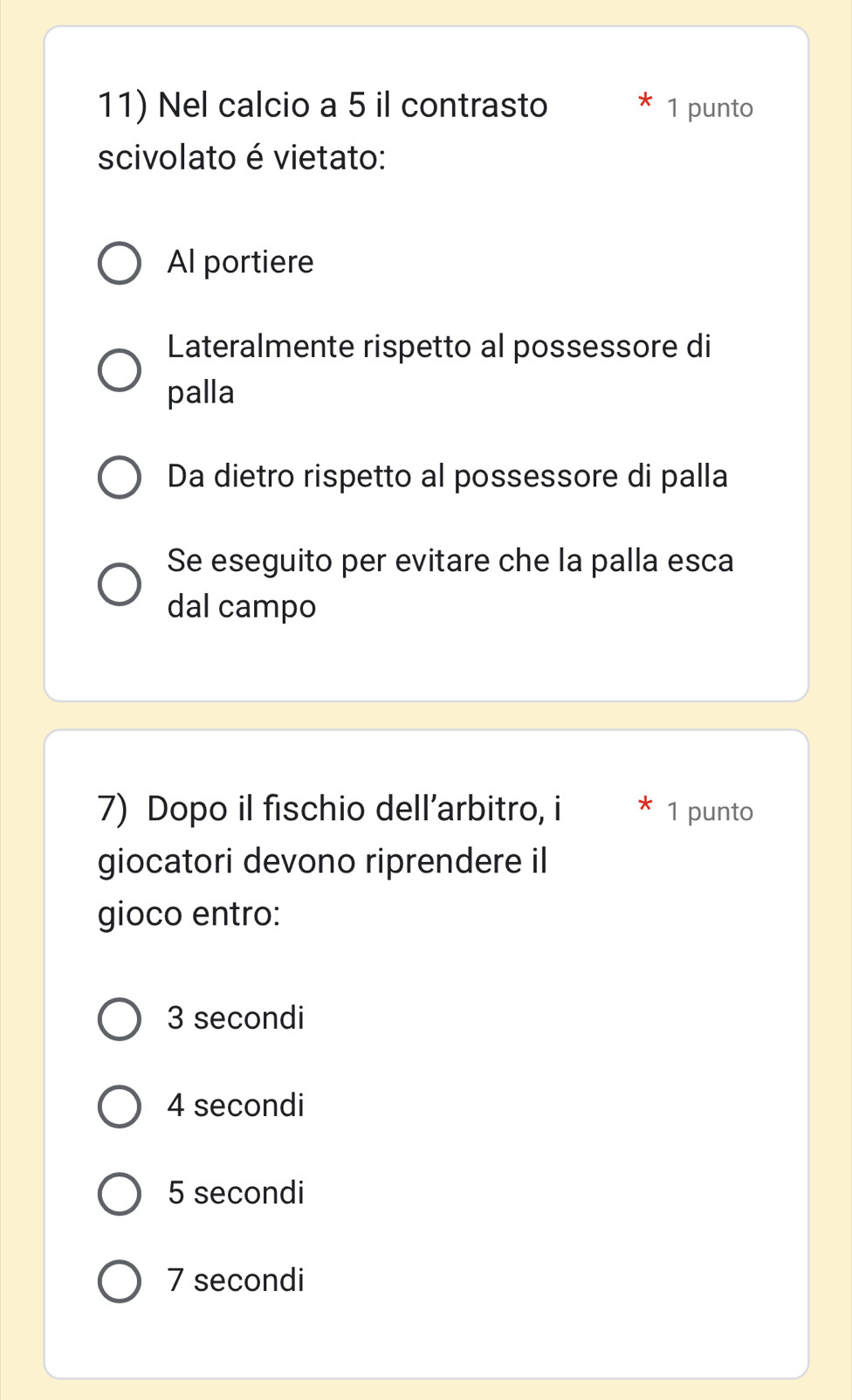Click the '1 punto' label of question 7
The height and width of the screenshot is (1400, 852).
point(709,812)
